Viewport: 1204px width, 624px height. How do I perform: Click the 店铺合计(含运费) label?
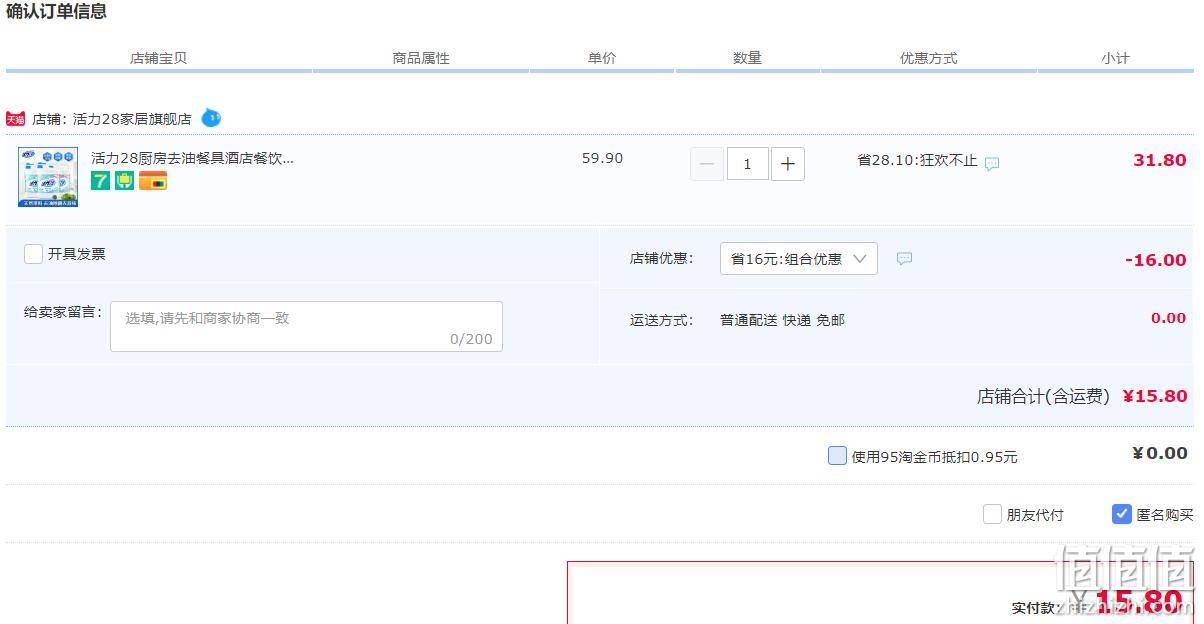1043,396
